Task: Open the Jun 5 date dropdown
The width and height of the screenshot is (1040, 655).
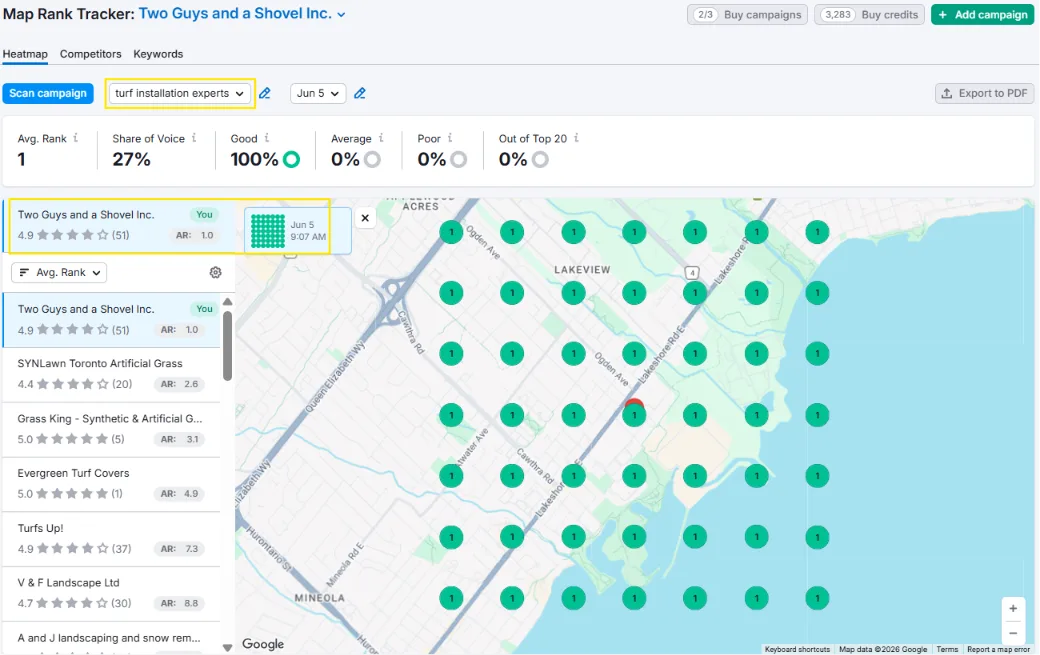Action: [x=318, y=93]
